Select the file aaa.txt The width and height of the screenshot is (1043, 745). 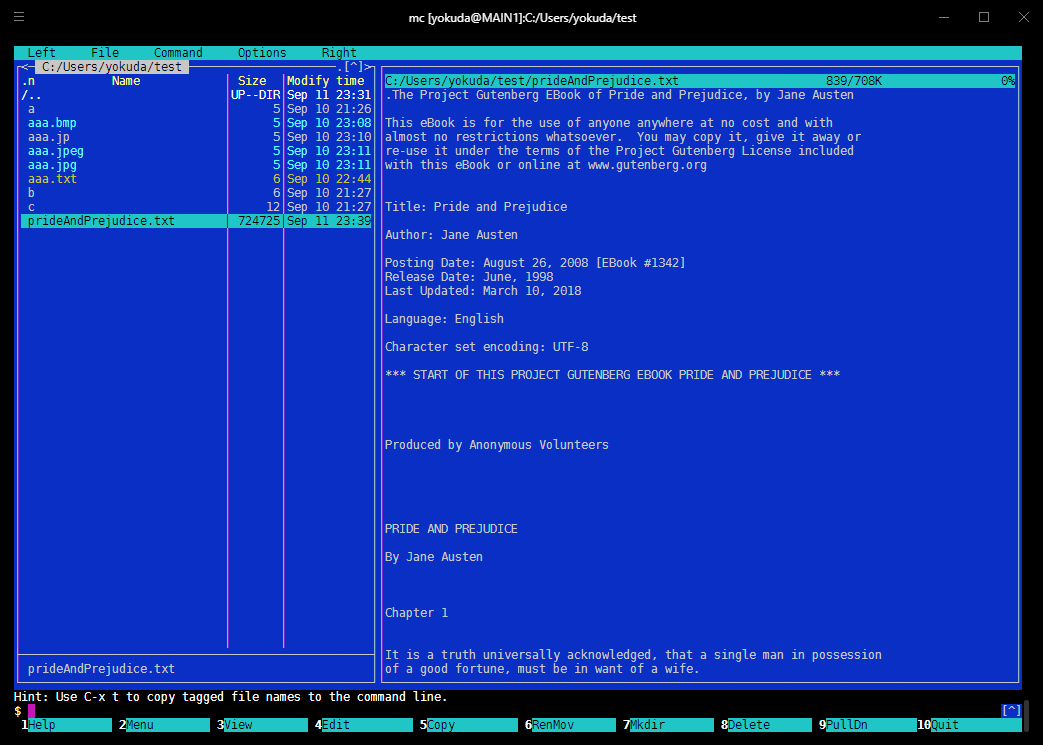pos(52,178)
